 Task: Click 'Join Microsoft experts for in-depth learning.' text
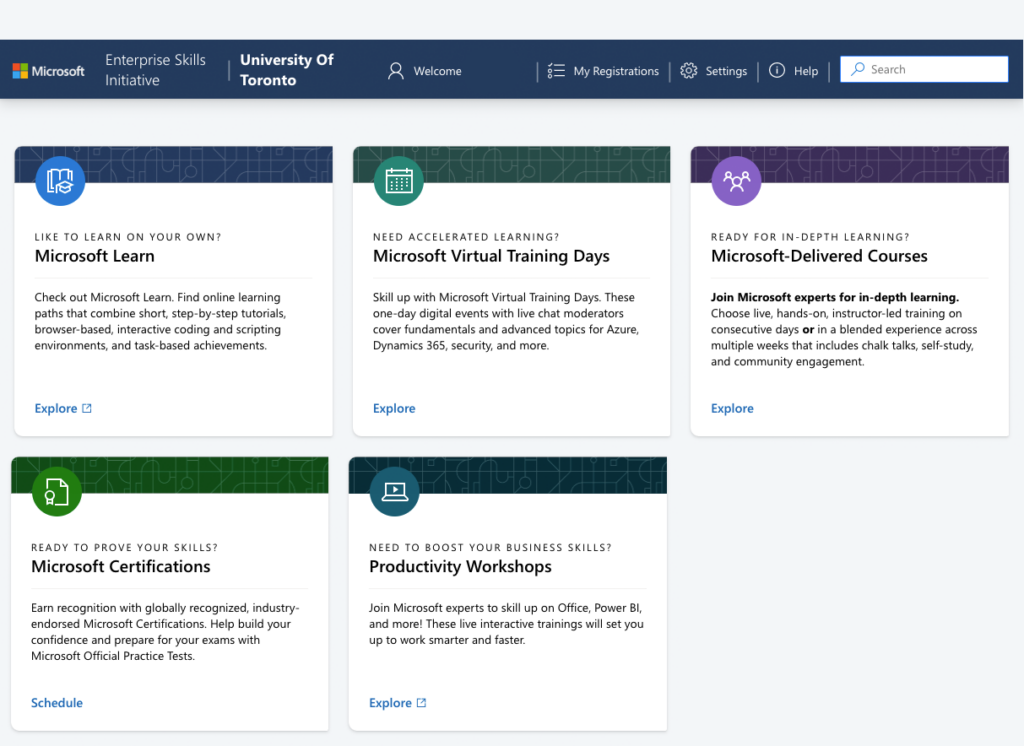[x=835, y=297]
